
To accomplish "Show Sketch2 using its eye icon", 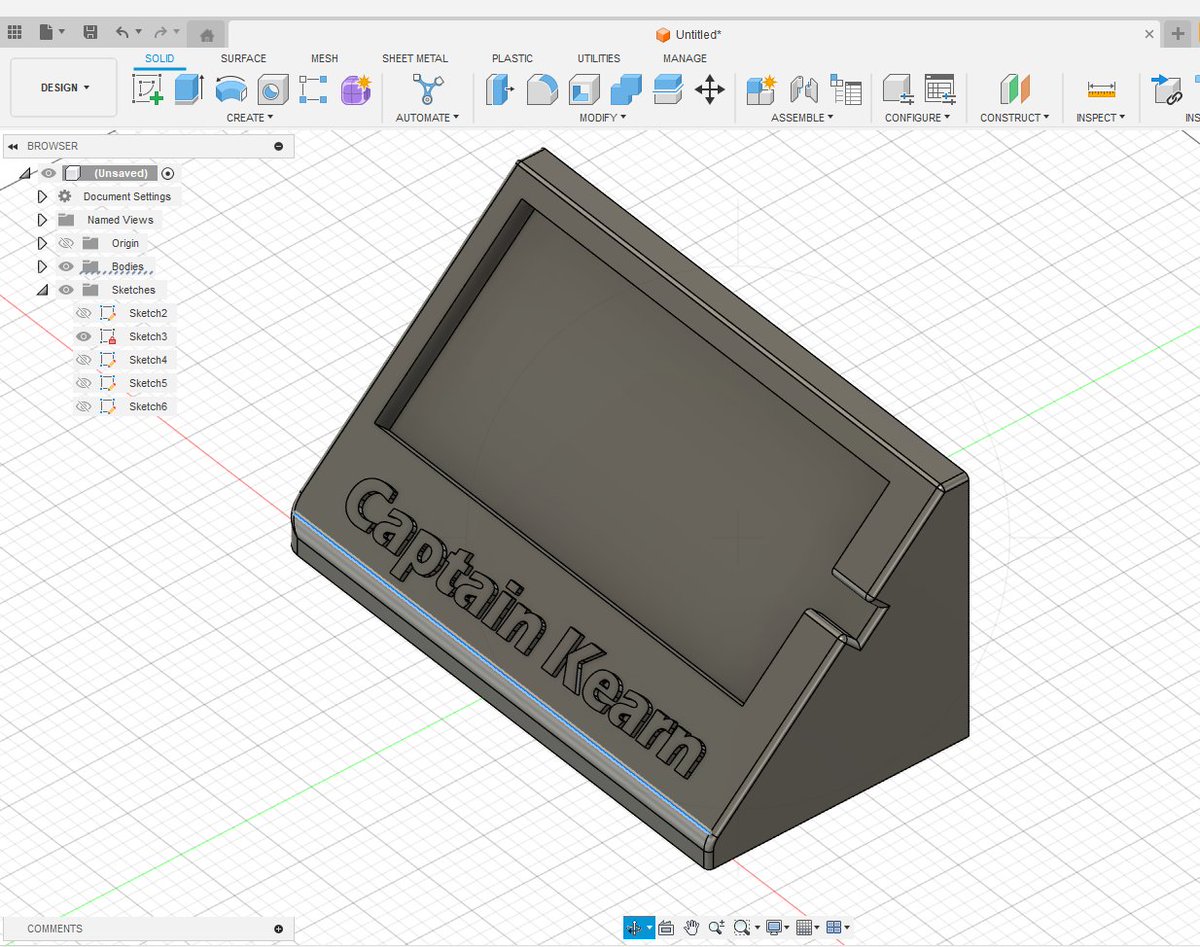I will [84, 313].
